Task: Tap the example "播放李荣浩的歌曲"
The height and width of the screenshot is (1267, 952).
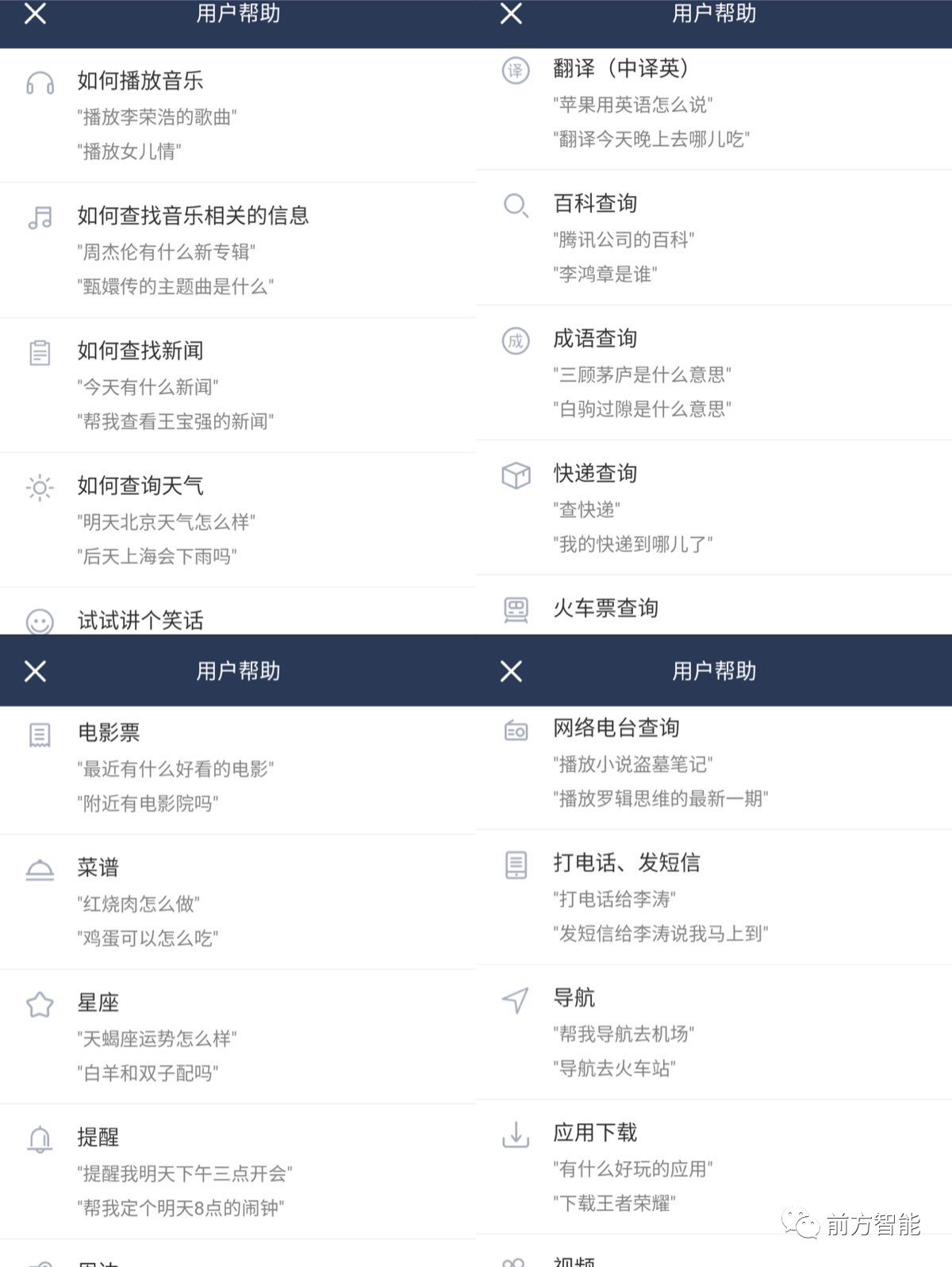Action: pos(157,117)
